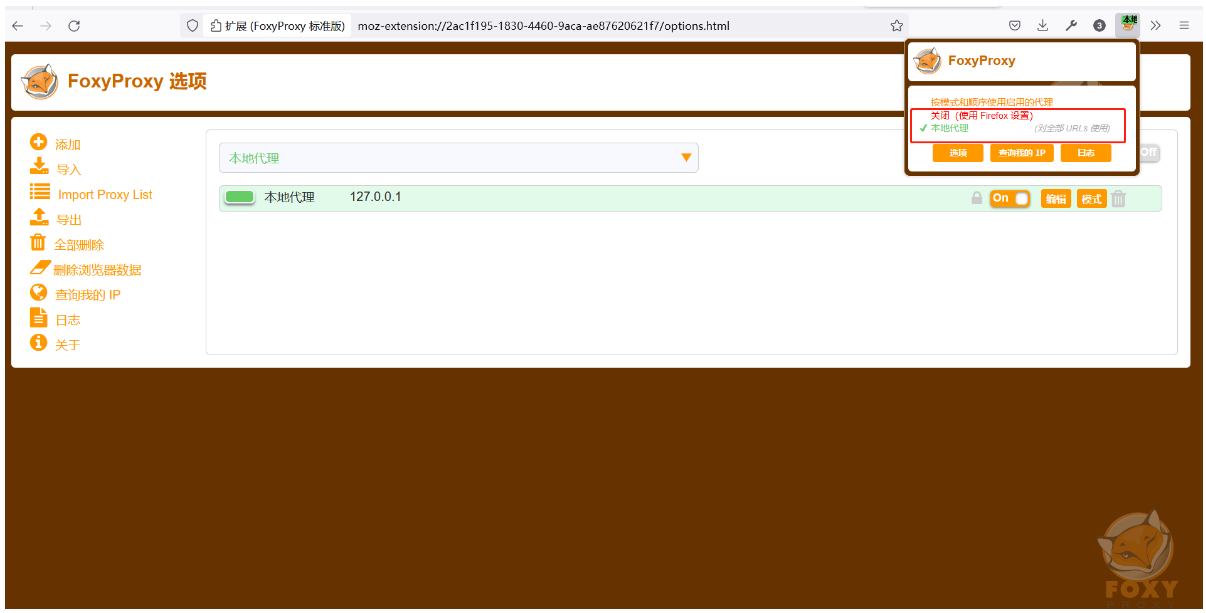Click the 编辑 button for 本地代理
The image size is (1206, 613).
click(x=1055, y=199)
